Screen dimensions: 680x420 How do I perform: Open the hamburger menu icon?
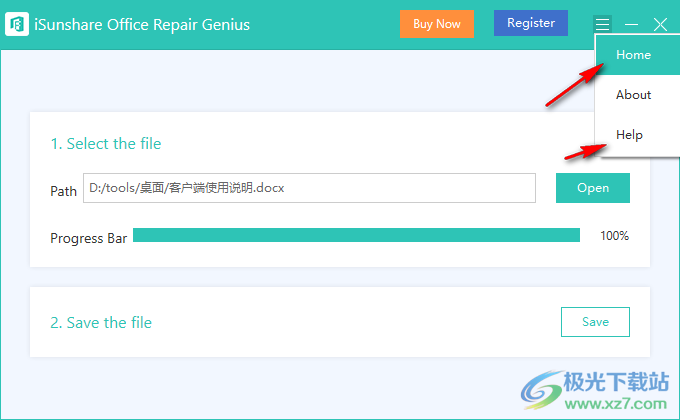[x=602, y=24]
